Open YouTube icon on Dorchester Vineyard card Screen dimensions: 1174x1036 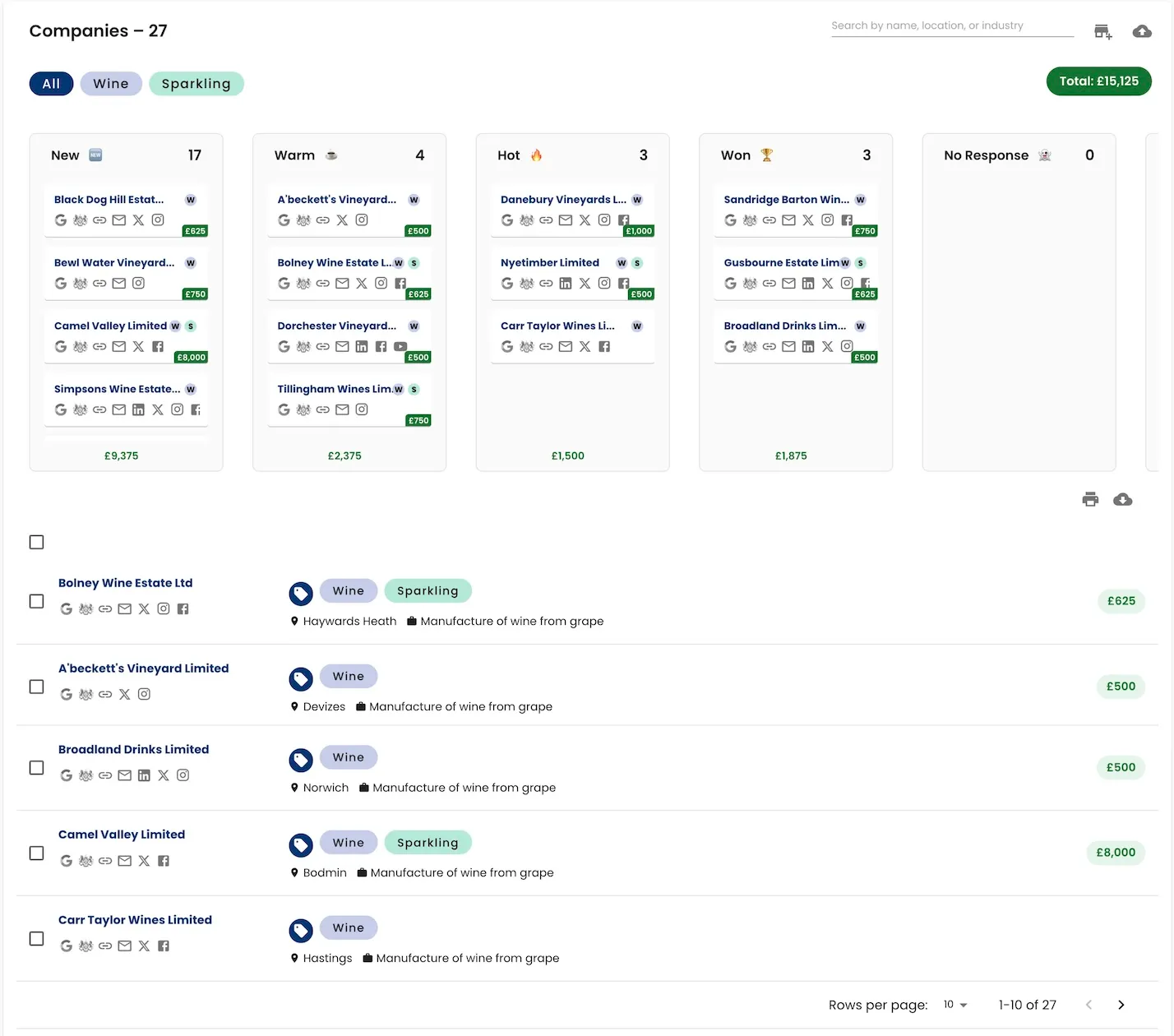400,347
